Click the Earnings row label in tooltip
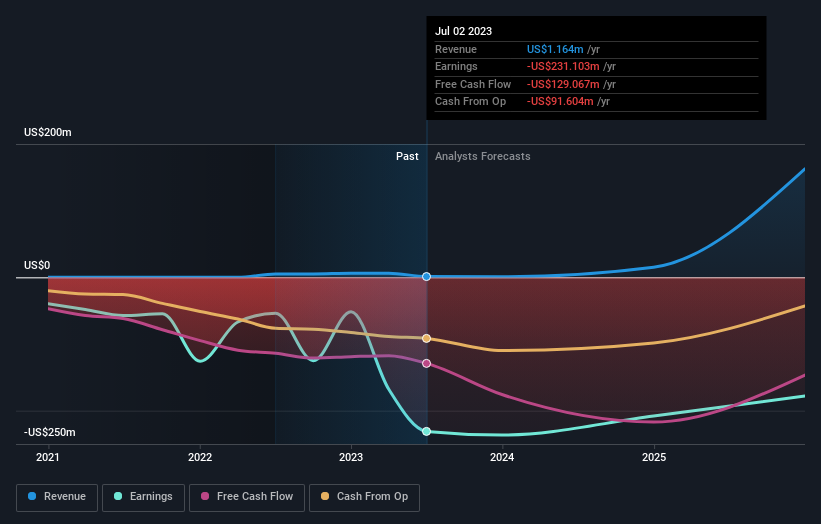This screenshot has height=524, width=821. [x=456, y=66]
